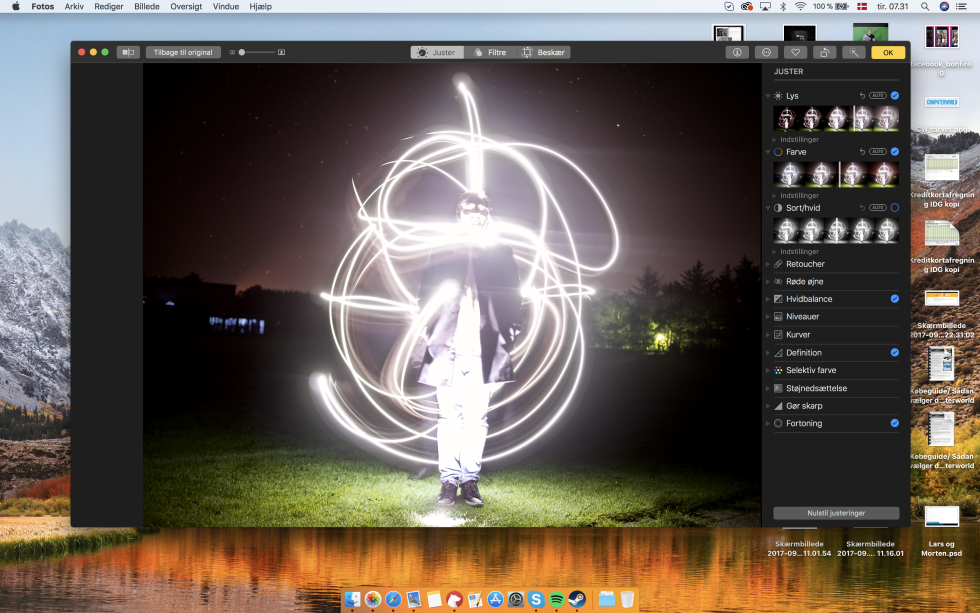Click the Lys brightness thumbnail strip
This screenshot has height=613, width=980.
pos(836,119)
